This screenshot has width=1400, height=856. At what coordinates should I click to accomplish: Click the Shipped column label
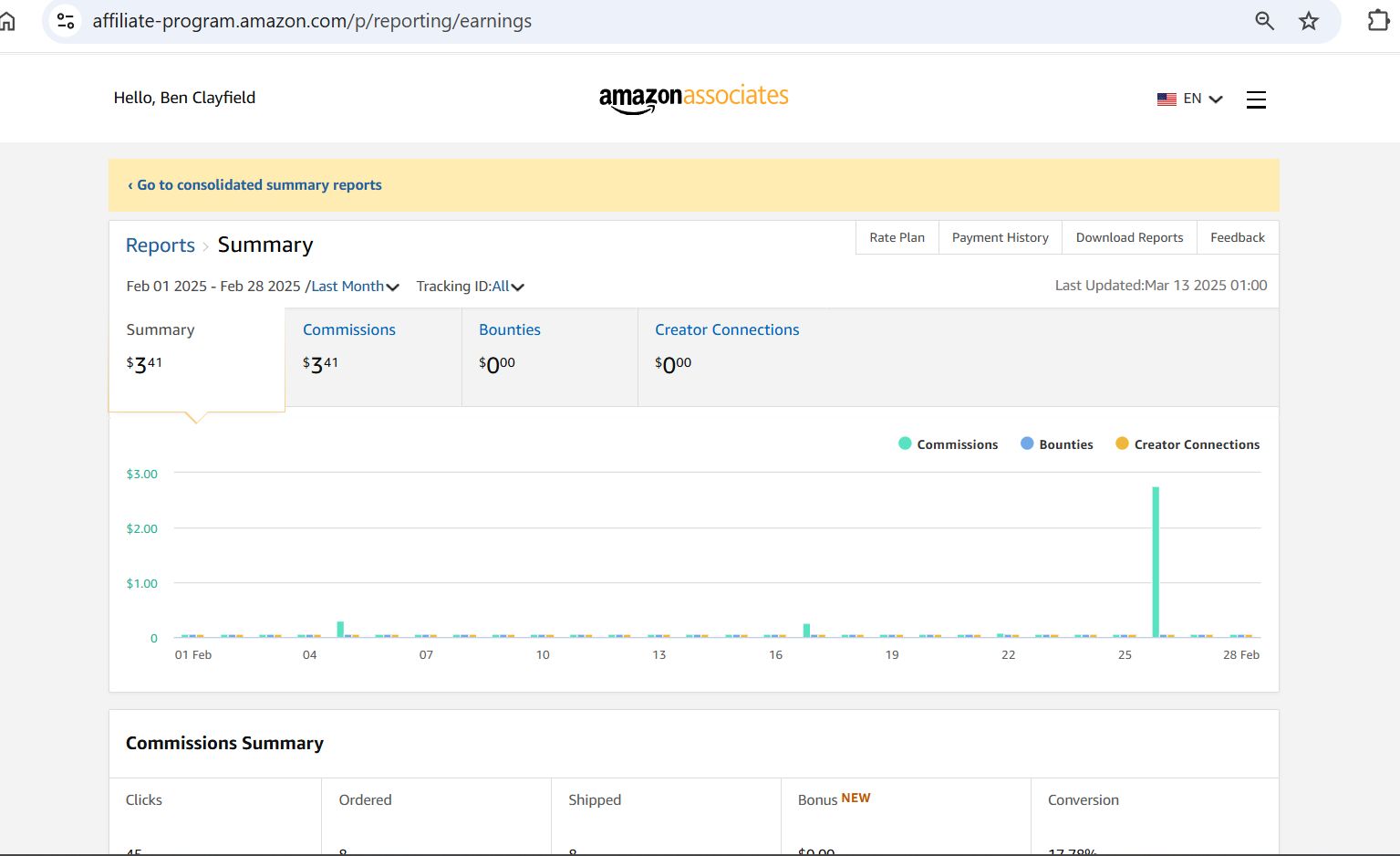tap(595, 799)
